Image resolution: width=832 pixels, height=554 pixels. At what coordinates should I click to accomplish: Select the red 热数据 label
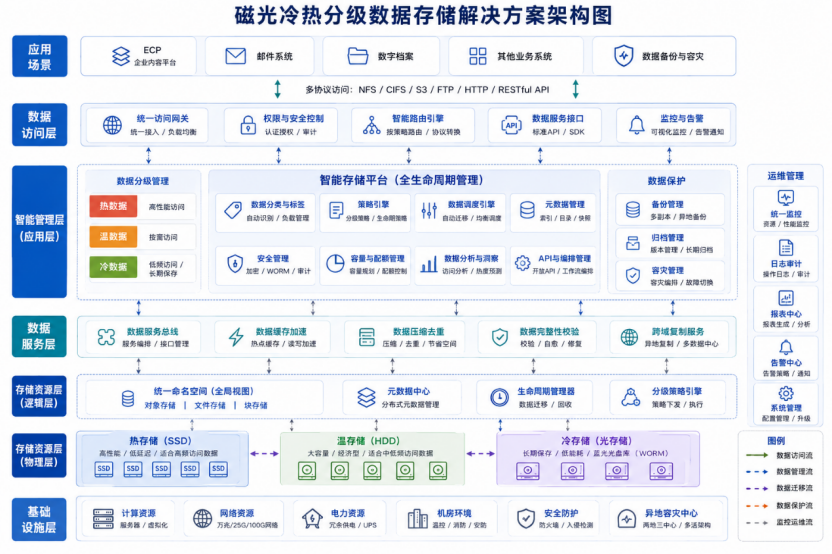pyautogui.click(x=113, y=206)
